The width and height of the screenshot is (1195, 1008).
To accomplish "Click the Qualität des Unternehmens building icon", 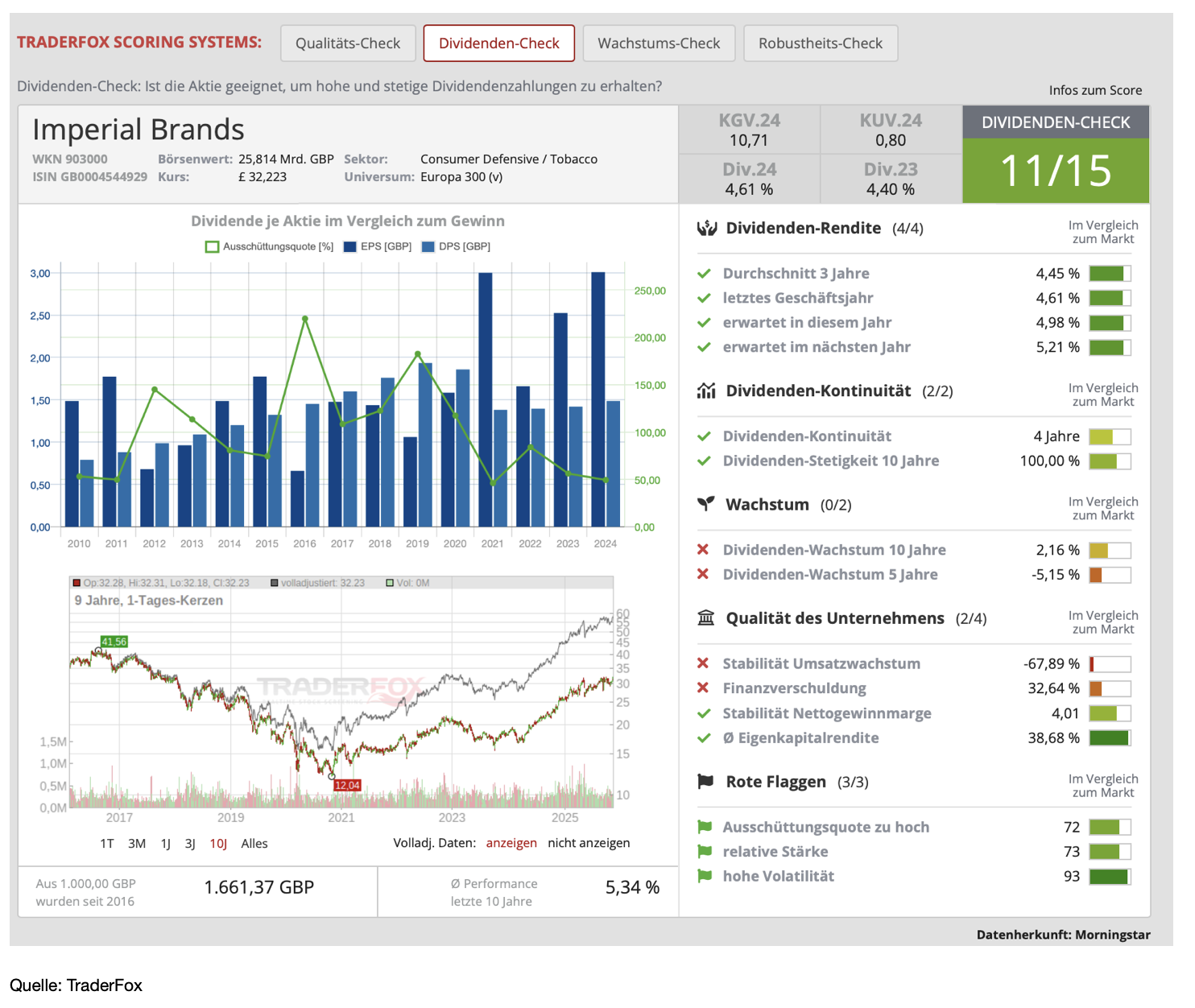I will (706, 618).
